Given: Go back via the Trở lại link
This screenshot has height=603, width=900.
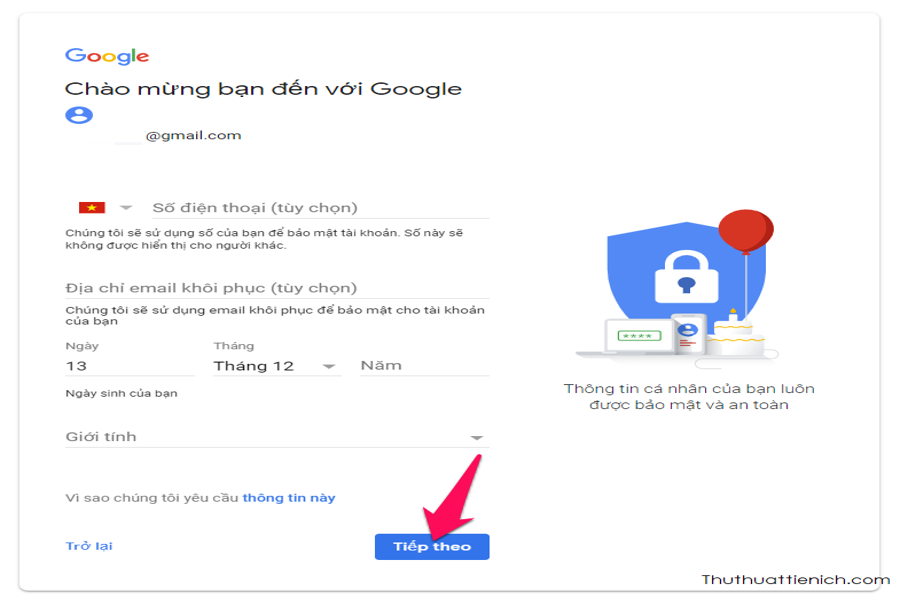Looking at the screenshot, I should (89, 546).
